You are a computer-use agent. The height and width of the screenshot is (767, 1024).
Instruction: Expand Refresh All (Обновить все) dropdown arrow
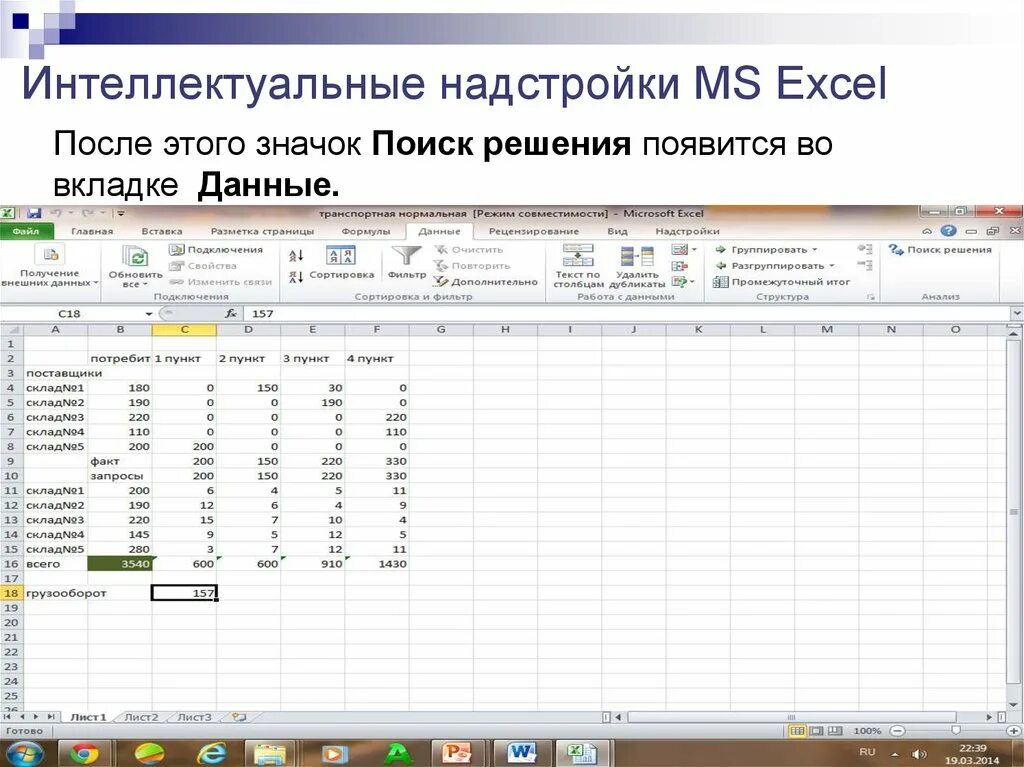point(145,285)
